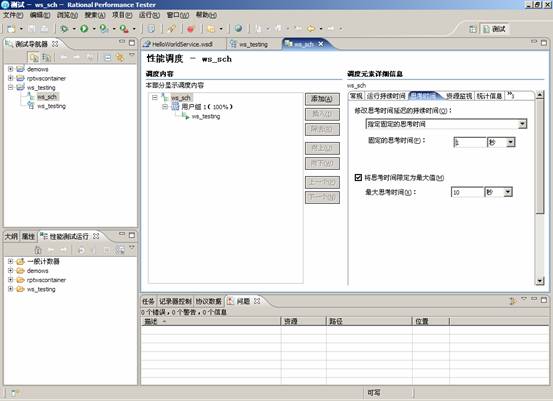
Task: Click the Debug launch icon in toolbar
Action: tap(64, 29)
